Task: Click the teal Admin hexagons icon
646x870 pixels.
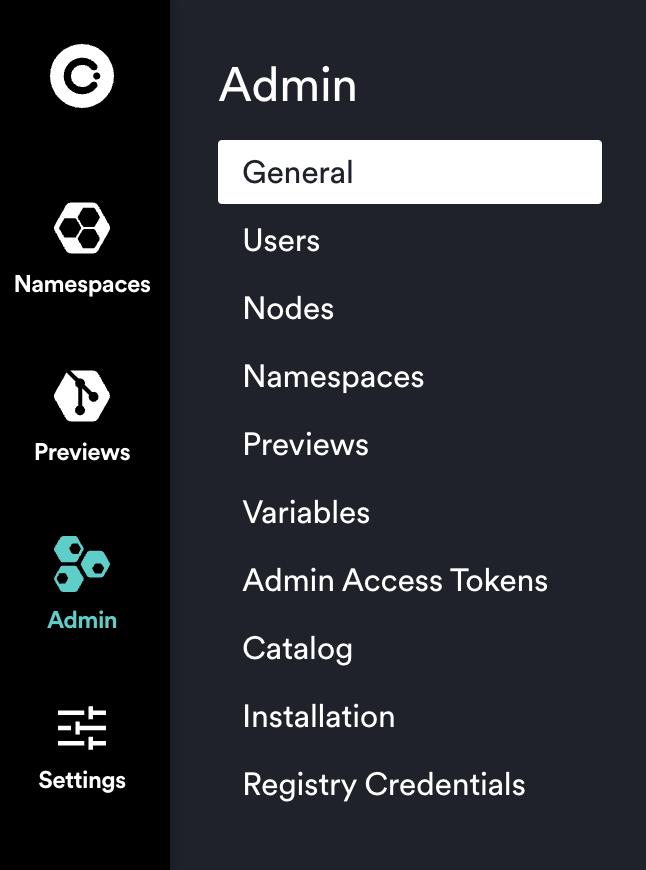Action: (x=81, y=564)
